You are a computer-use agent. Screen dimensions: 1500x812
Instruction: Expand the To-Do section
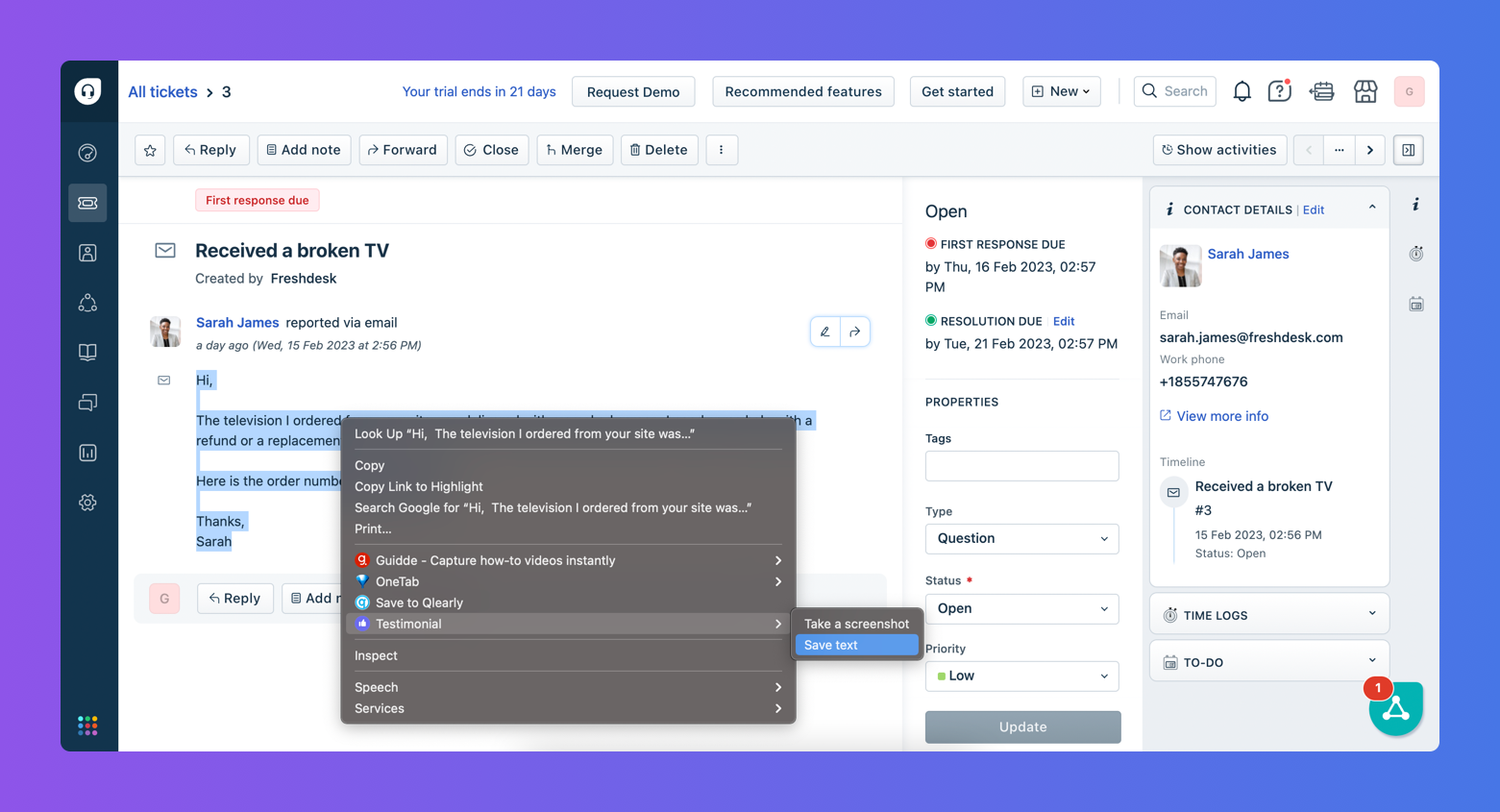[x=1269, y=662]
